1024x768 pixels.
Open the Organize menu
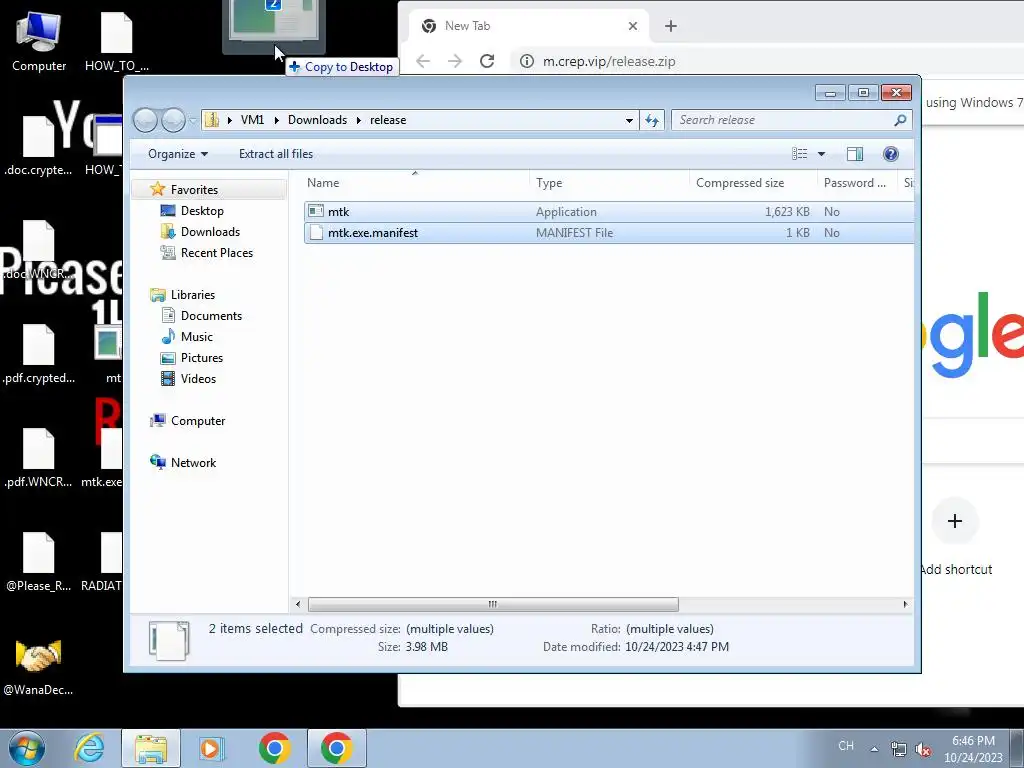(178, 154)
